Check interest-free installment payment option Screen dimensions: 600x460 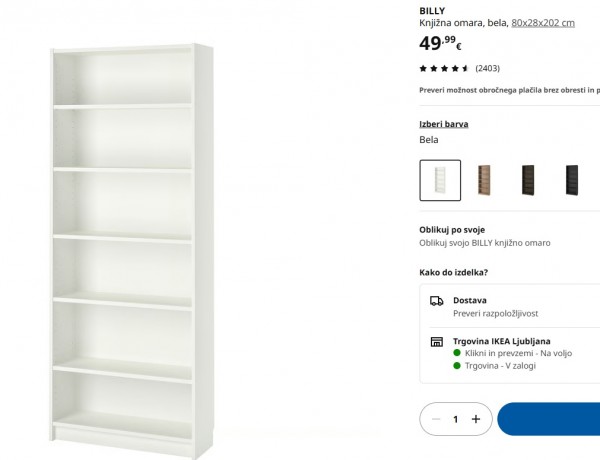[x=509, y=90]
